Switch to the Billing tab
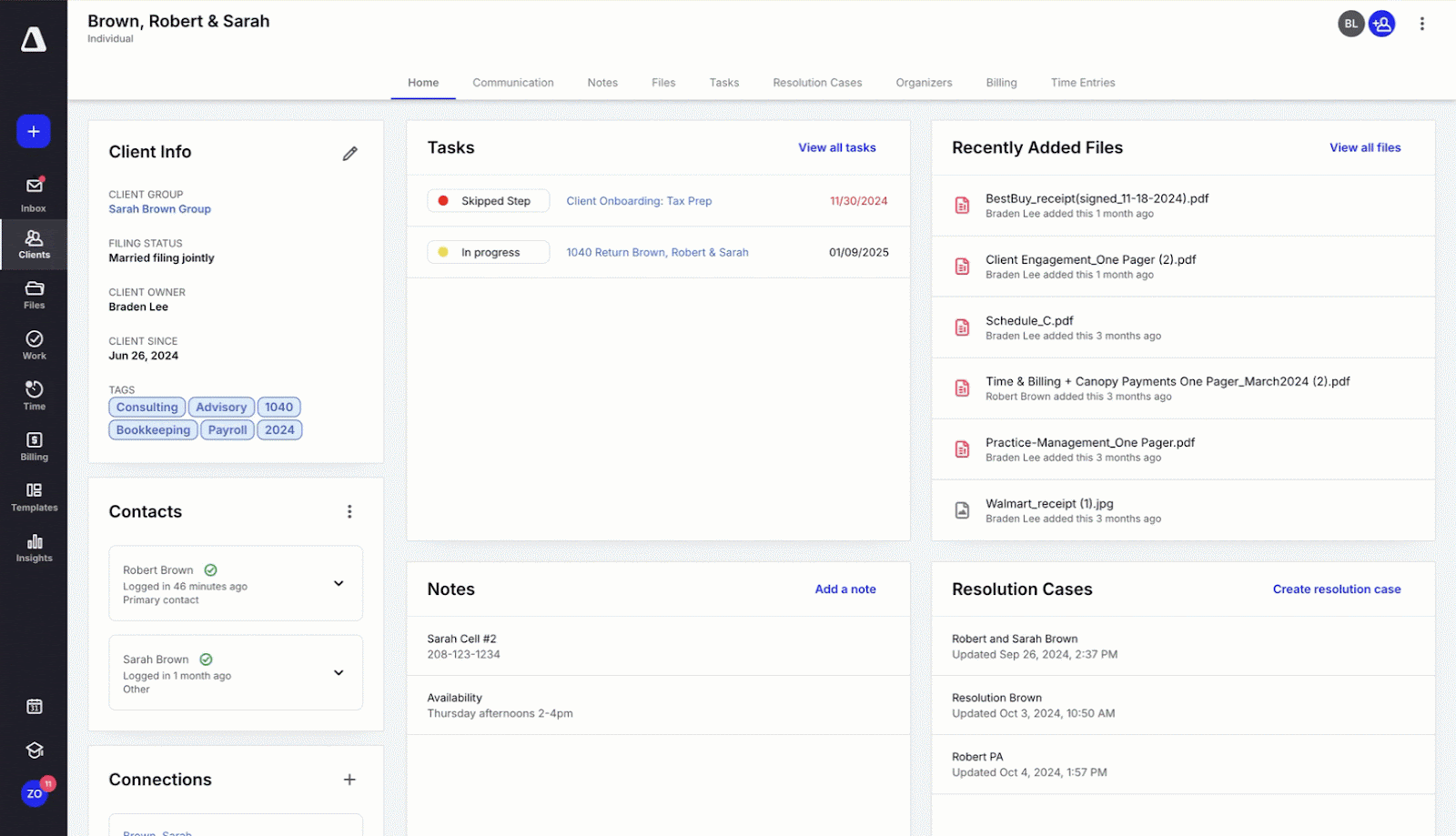 point(1001,83)
